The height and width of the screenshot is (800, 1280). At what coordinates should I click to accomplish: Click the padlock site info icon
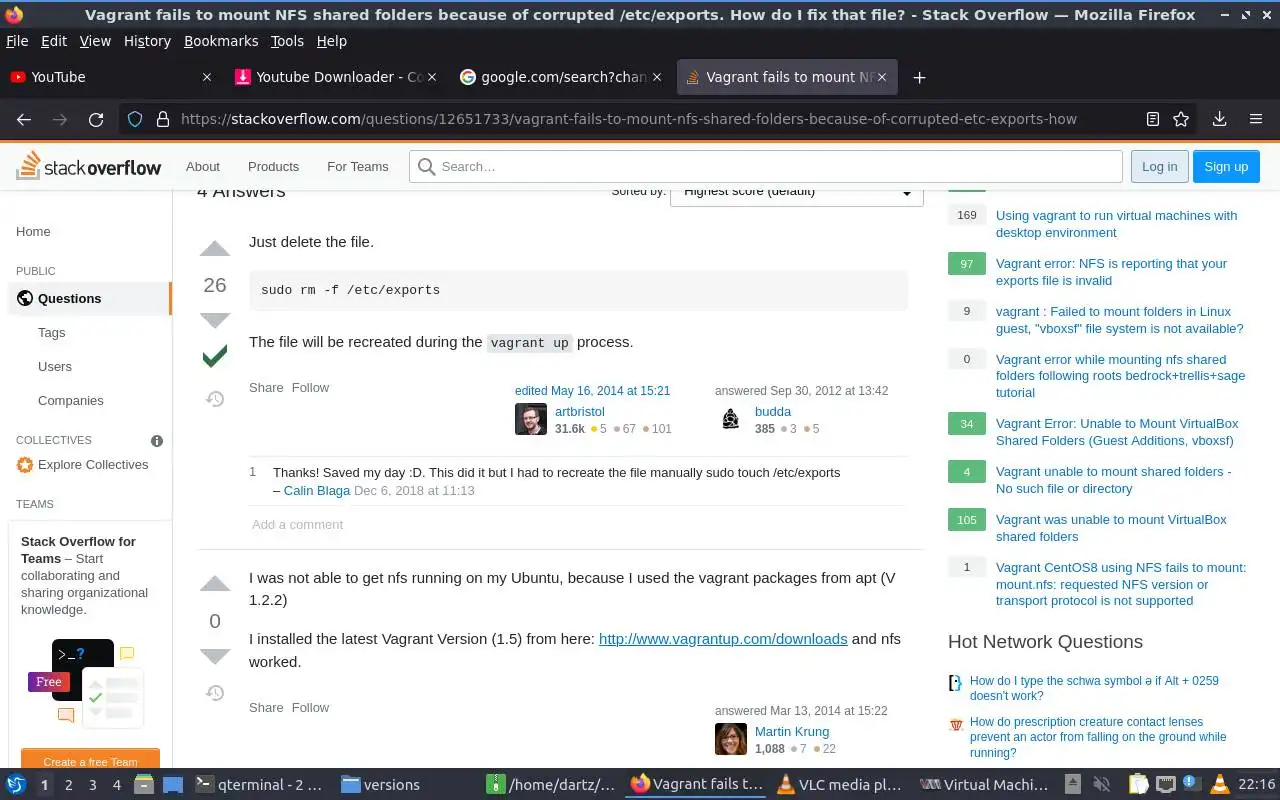(x=163, y=119)
